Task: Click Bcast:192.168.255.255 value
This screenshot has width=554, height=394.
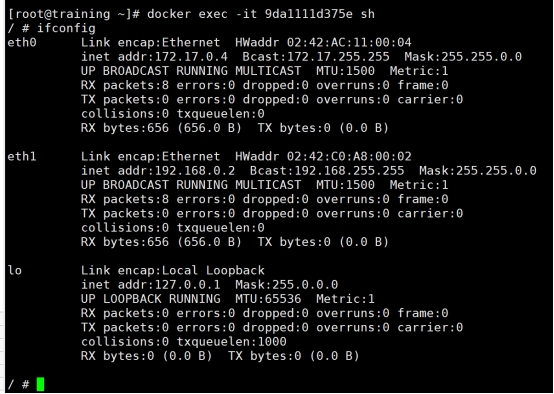Action: click(x=327, y=171)
